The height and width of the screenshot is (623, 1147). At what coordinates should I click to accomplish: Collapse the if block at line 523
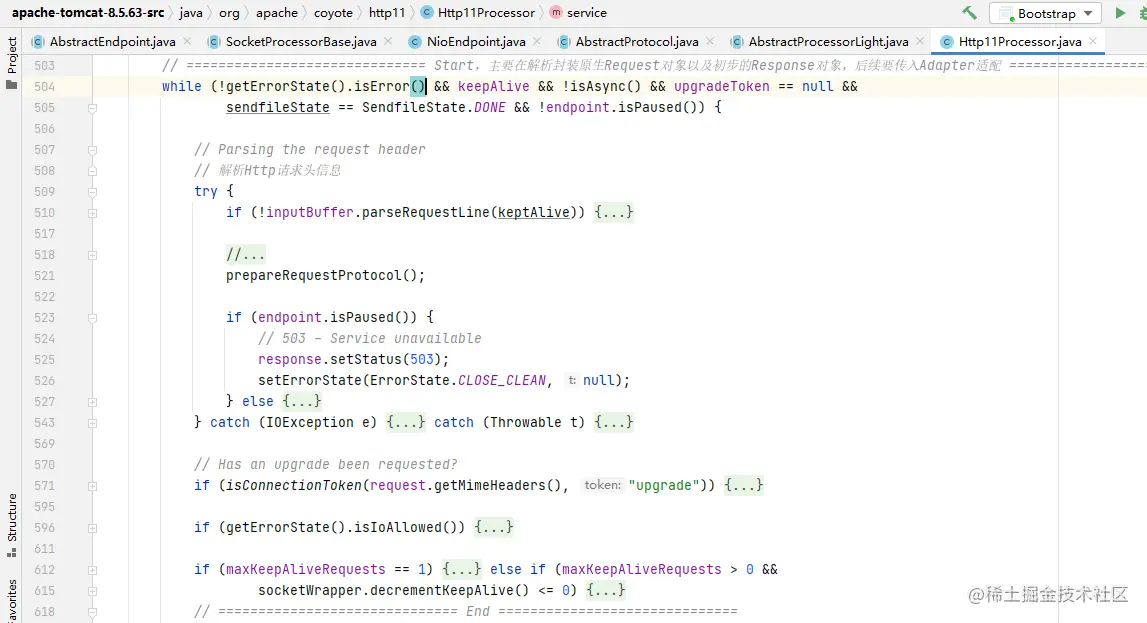(90, 317)
